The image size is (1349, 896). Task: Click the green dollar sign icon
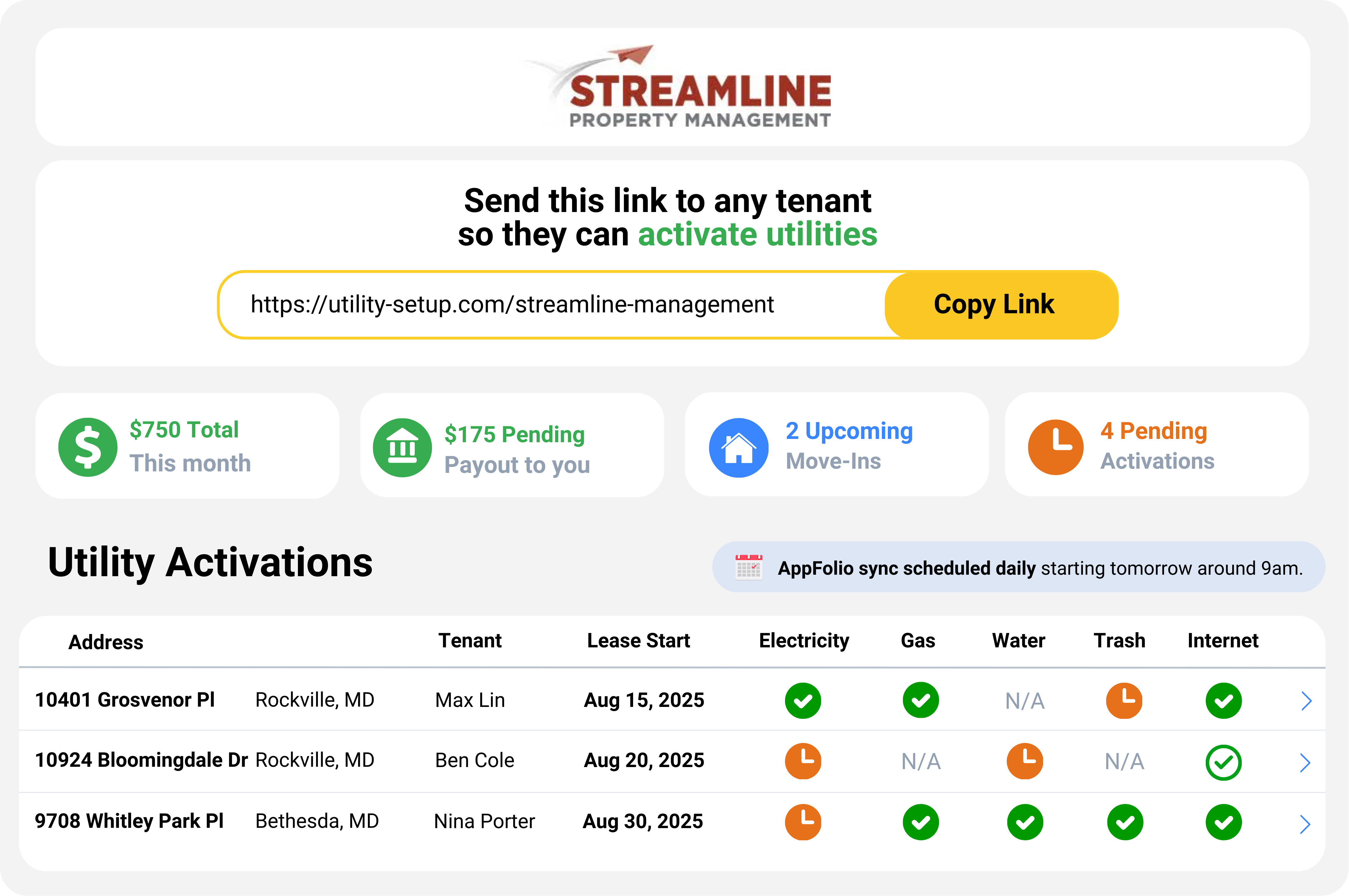point(88,447)
